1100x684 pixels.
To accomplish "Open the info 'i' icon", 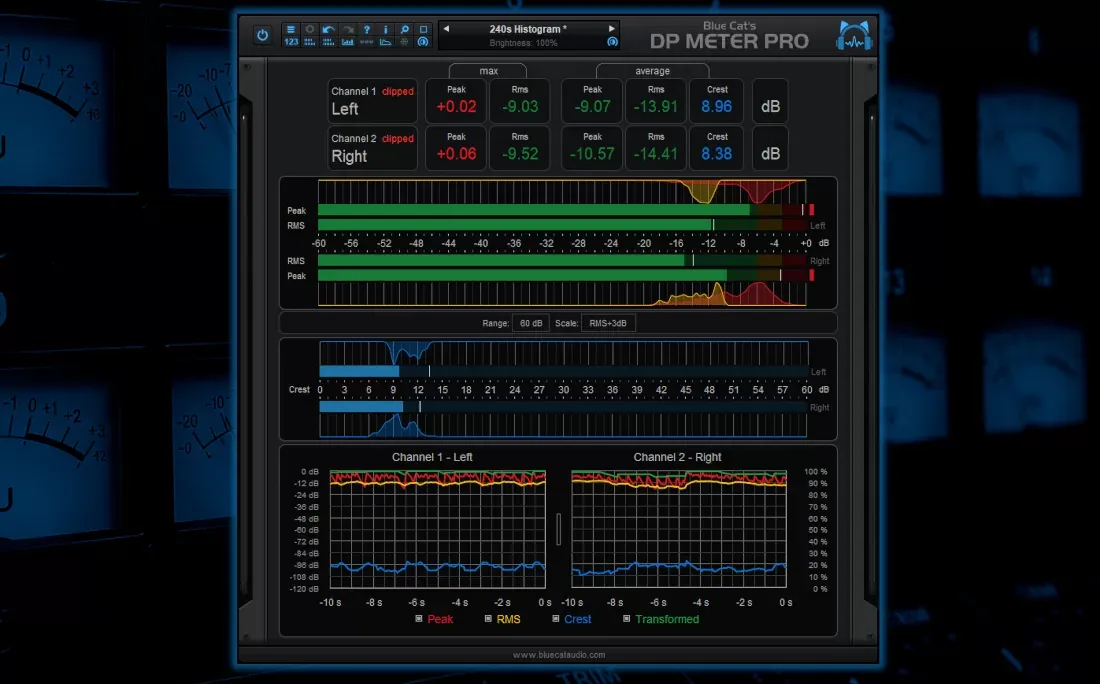I will [x=385, y=29].
